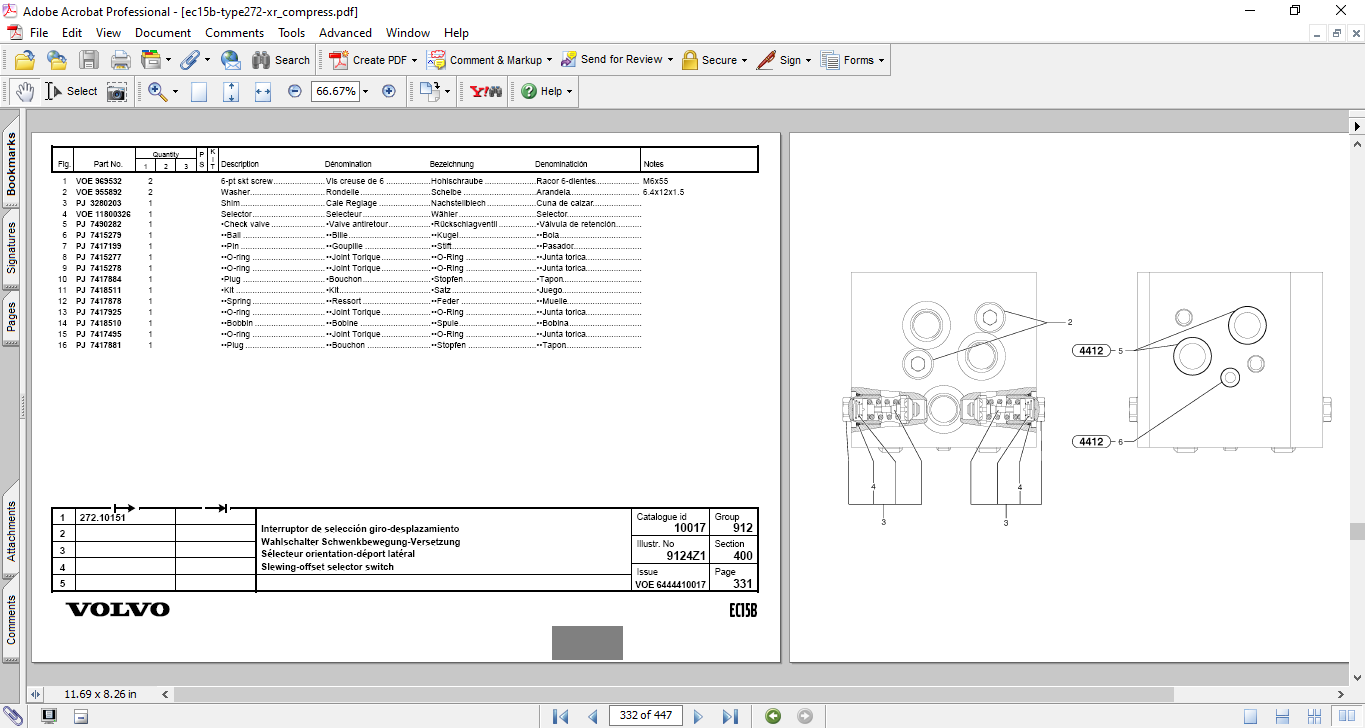Enable single page layout view
The height and width of the screenshot is (728, 1365).
[x=1251, y=716]
